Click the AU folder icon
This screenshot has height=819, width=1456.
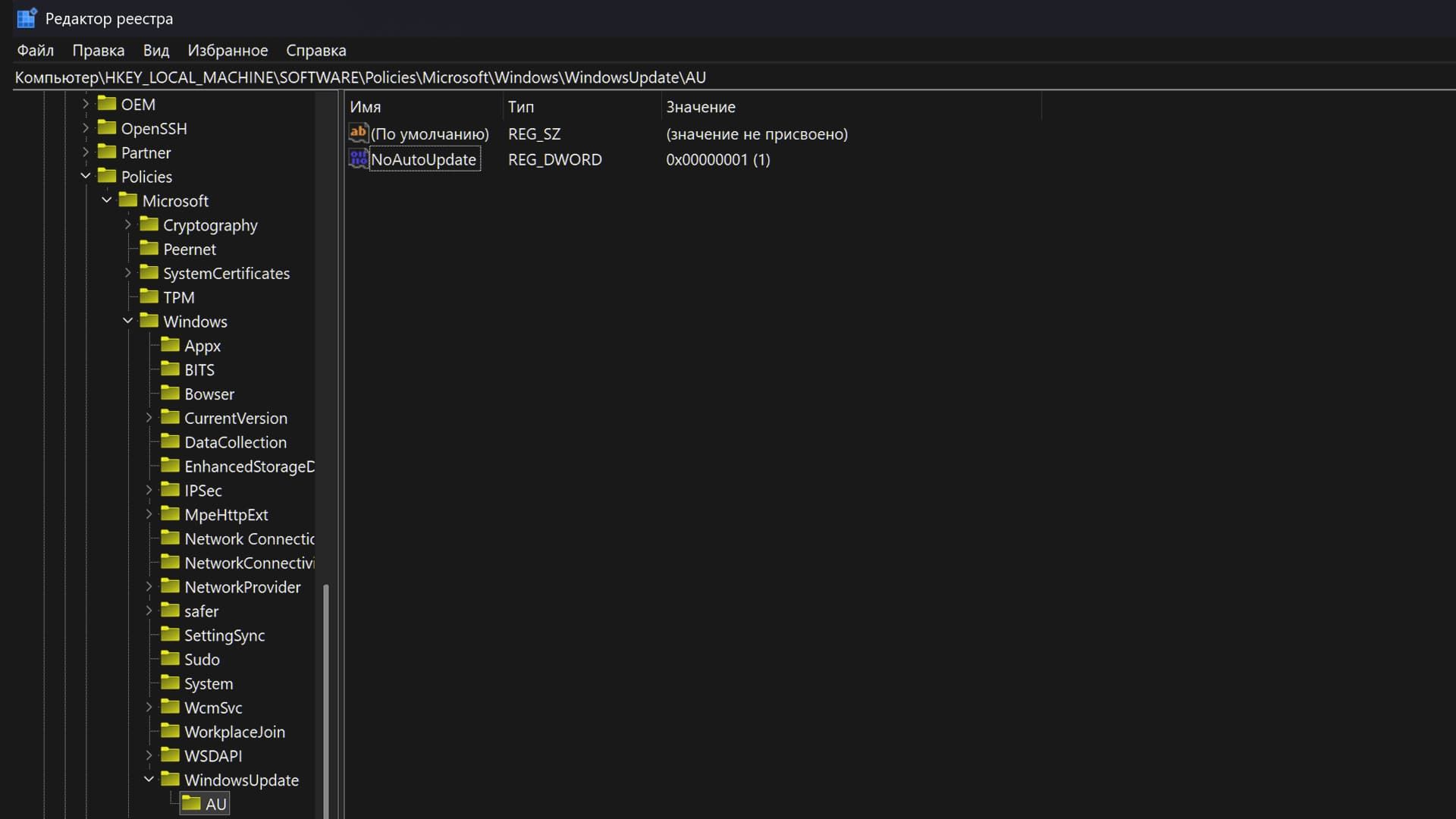click(192, 803)
